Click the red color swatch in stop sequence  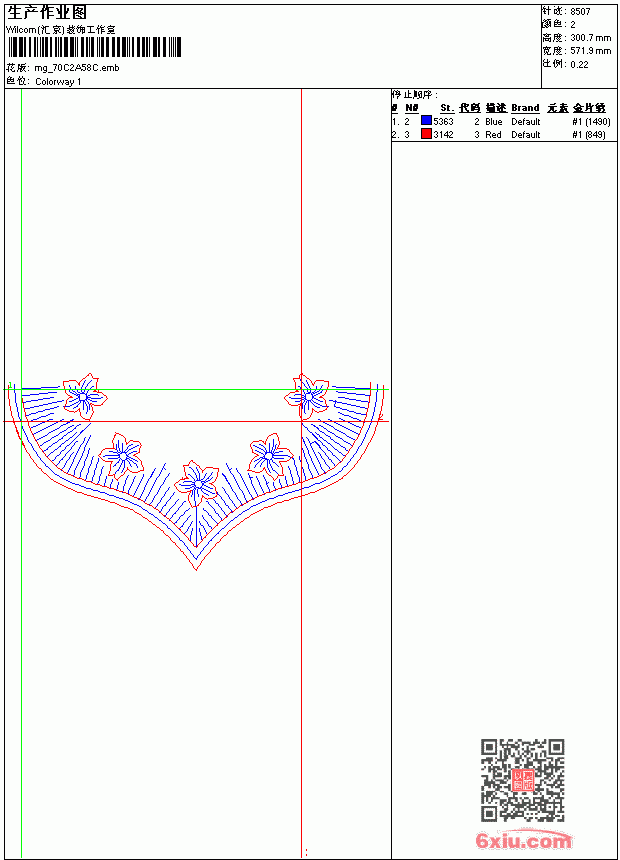426,134
